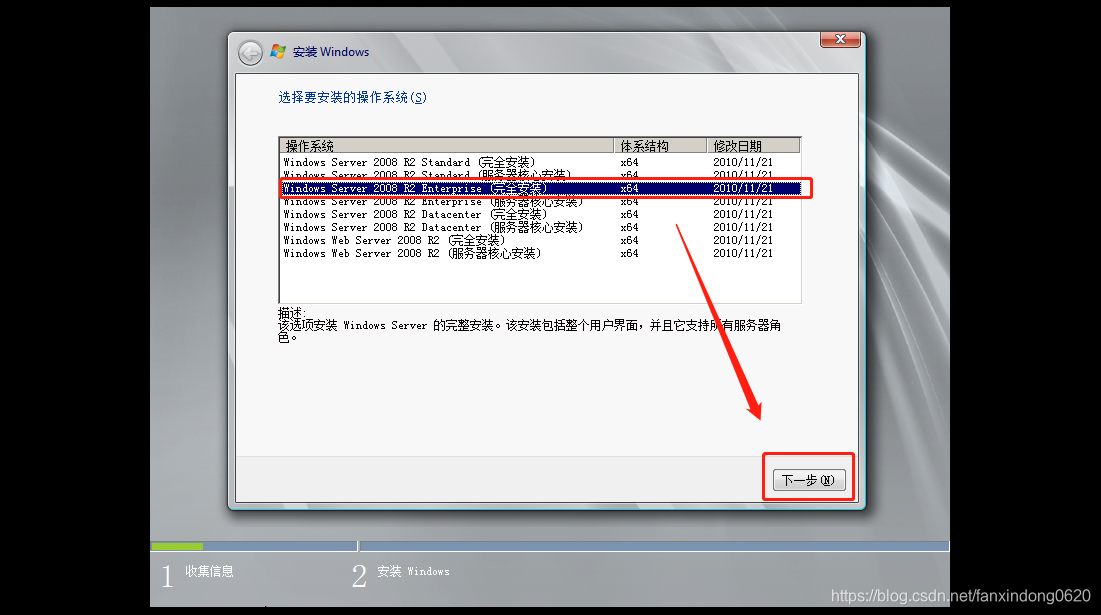Select Windows Web Server 2008 R2 (服务器核心安装)
The image size is (1101, 615).
point(539,253)
